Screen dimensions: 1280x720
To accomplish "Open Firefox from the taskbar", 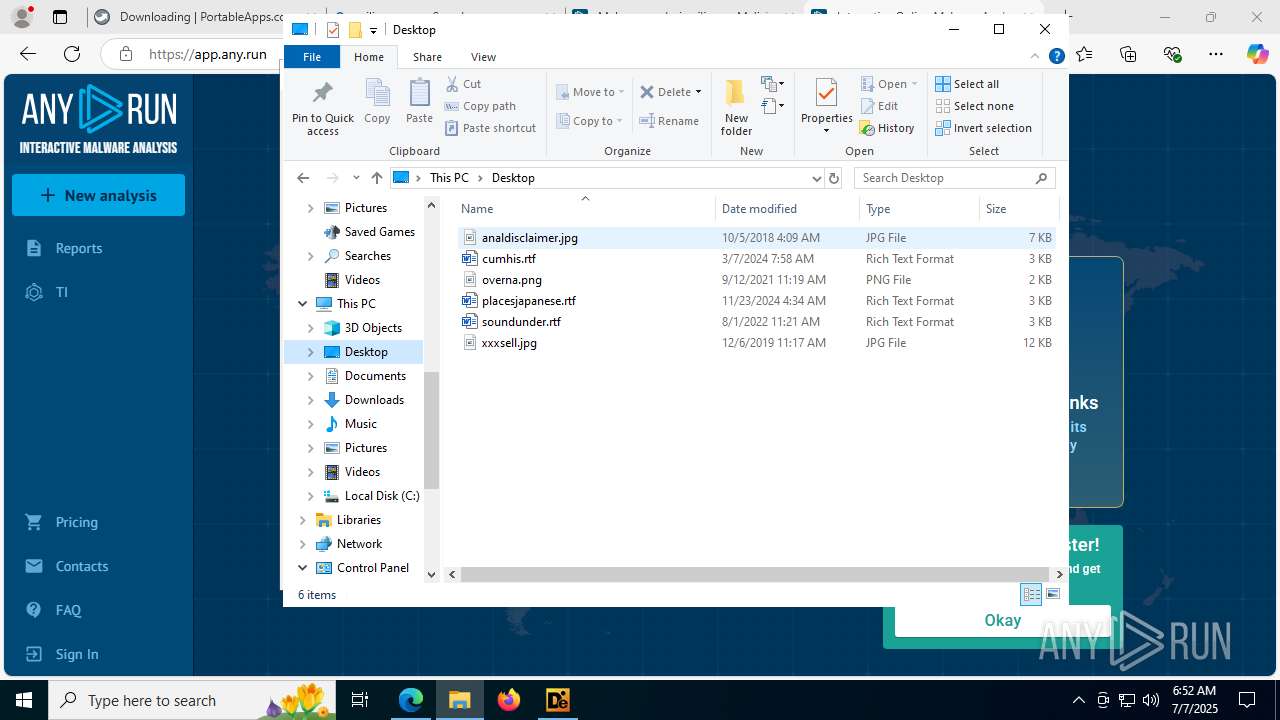I will pos(509,700).
